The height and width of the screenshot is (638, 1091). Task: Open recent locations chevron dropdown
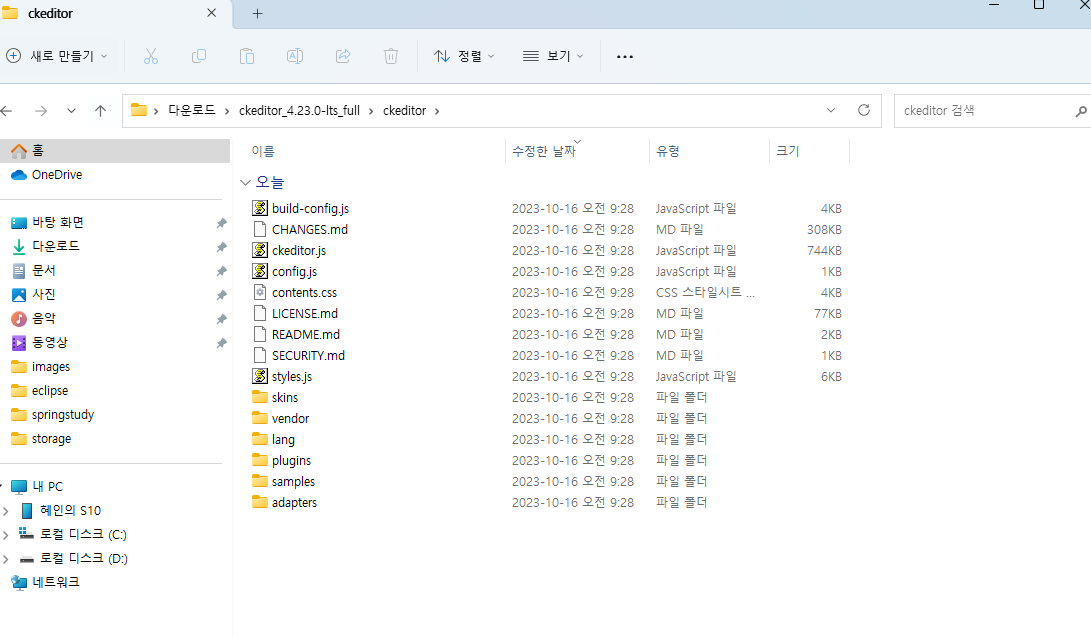71,111
